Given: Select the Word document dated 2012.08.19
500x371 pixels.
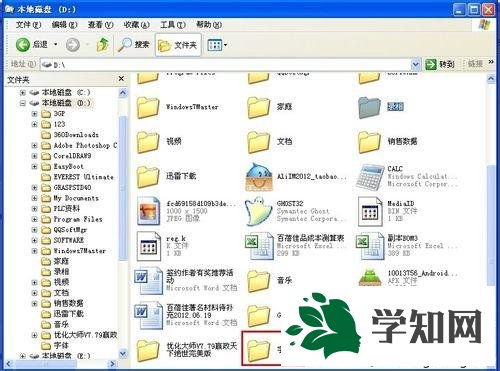Looking at the screenshot, I should click(148, 315).
